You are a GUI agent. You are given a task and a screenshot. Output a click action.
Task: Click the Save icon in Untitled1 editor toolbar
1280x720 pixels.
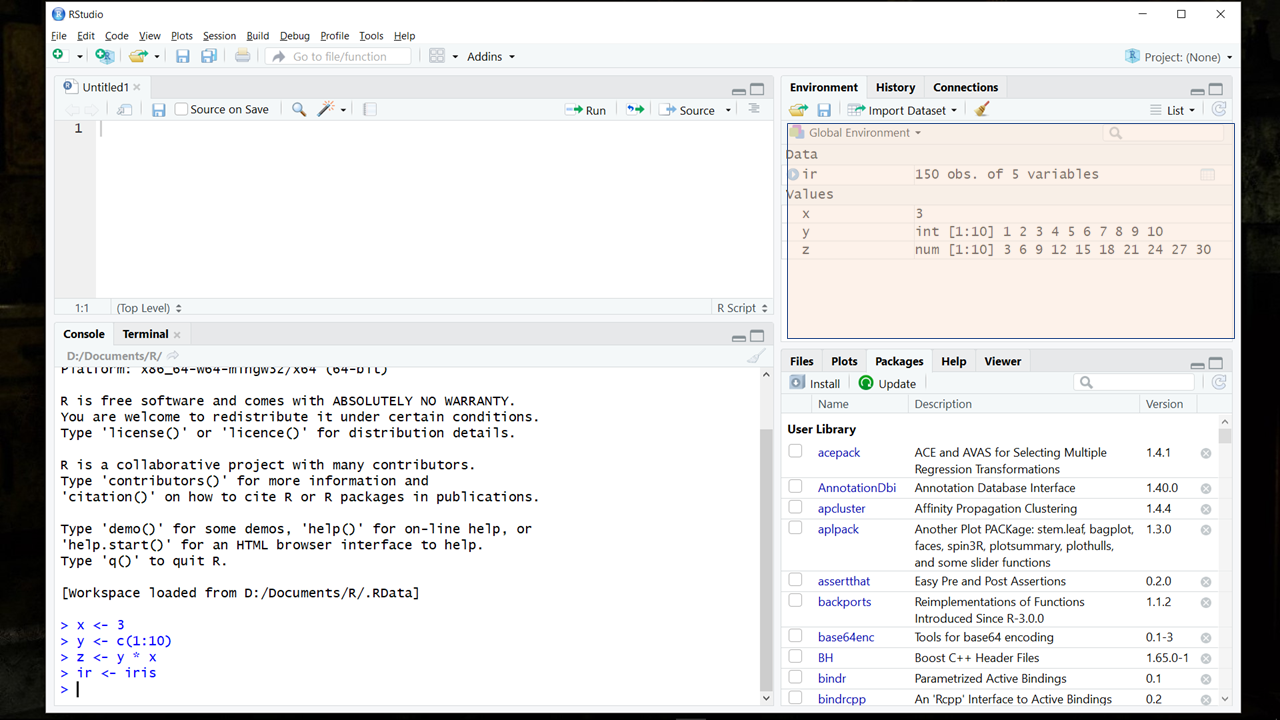click(158, 110)
